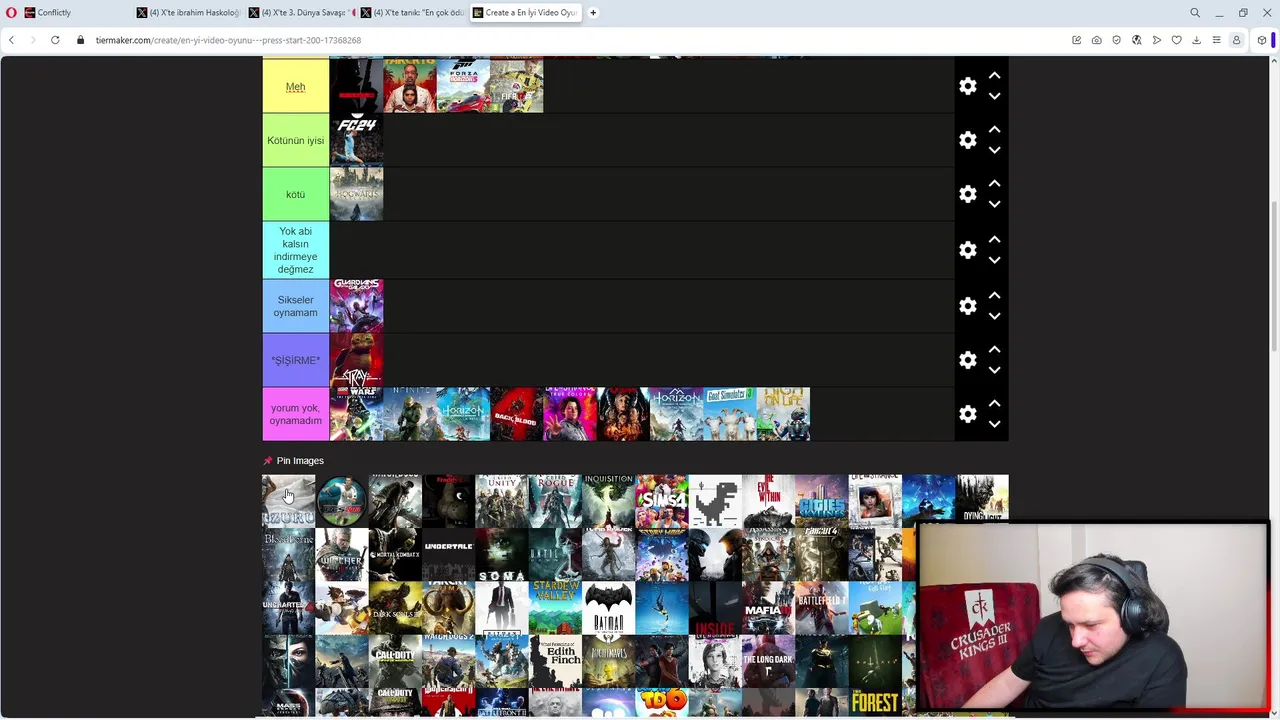Open gear settings for Yok abi kalsın tier
Screen dimensions: 1280x720
967,250
